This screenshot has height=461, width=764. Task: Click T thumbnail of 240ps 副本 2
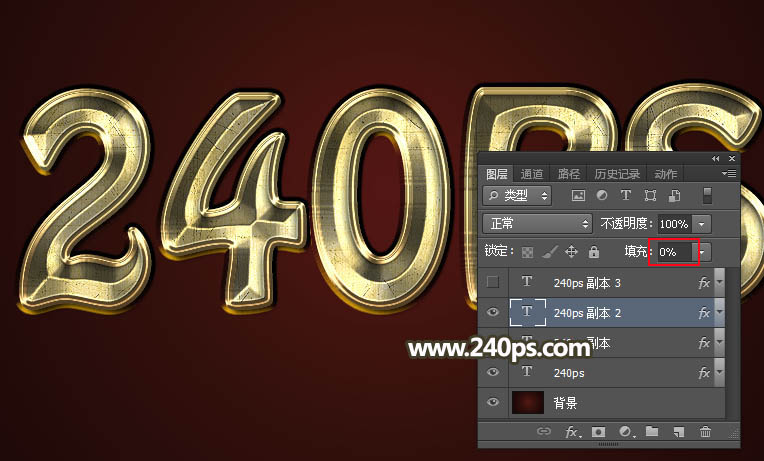(x=527, y=312)
